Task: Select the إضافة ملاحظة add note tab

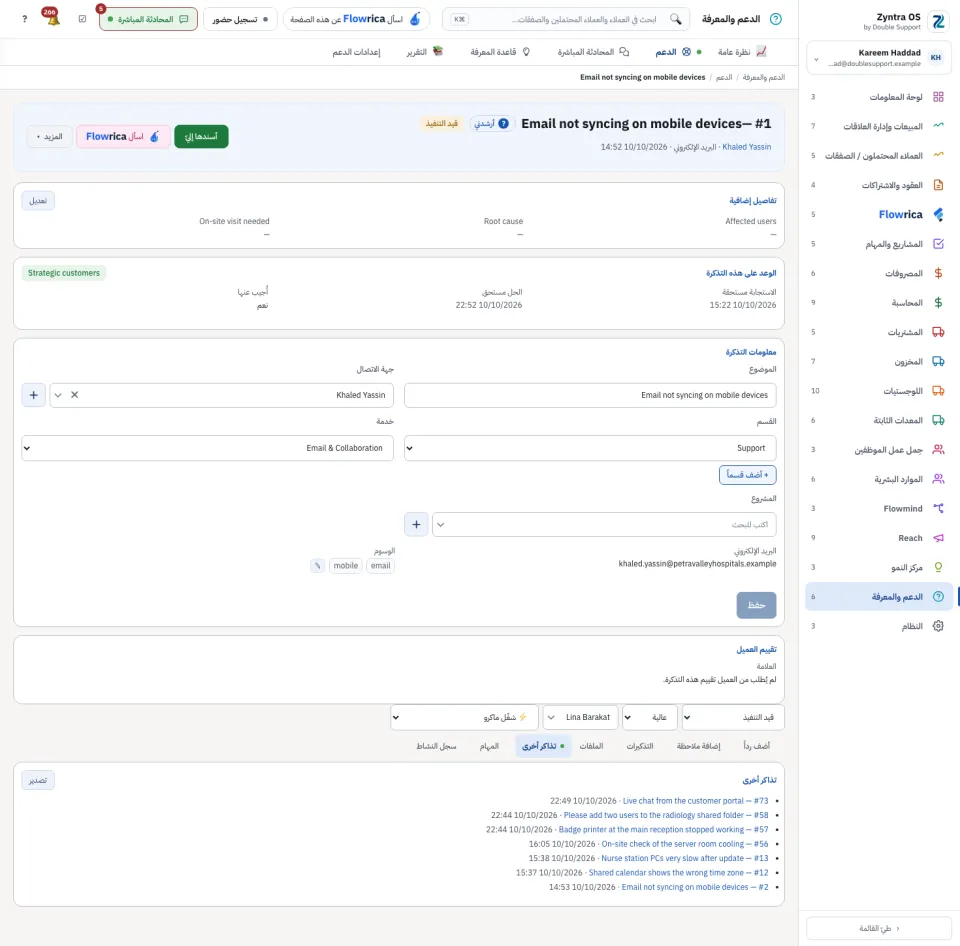Action: click(x=699, y=746)
